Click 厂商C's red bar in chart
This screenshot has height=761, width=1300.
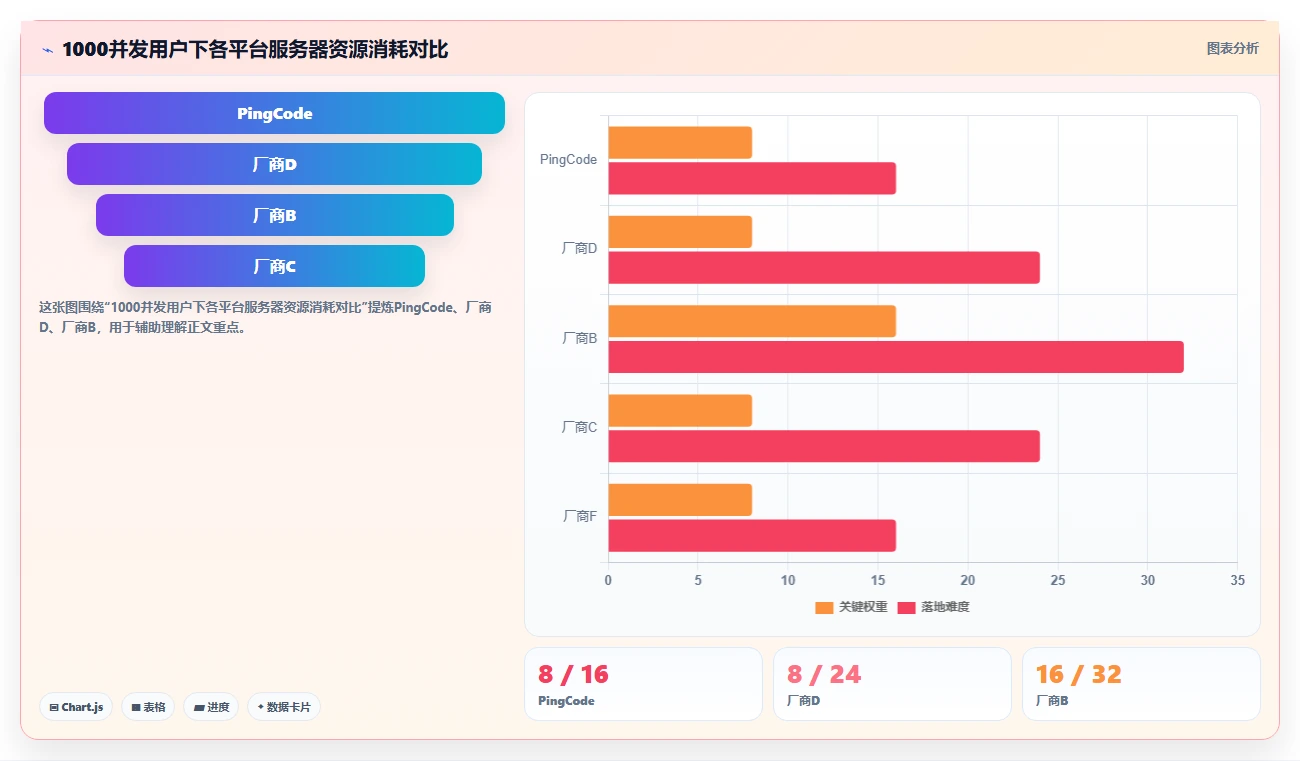[824, 446]
